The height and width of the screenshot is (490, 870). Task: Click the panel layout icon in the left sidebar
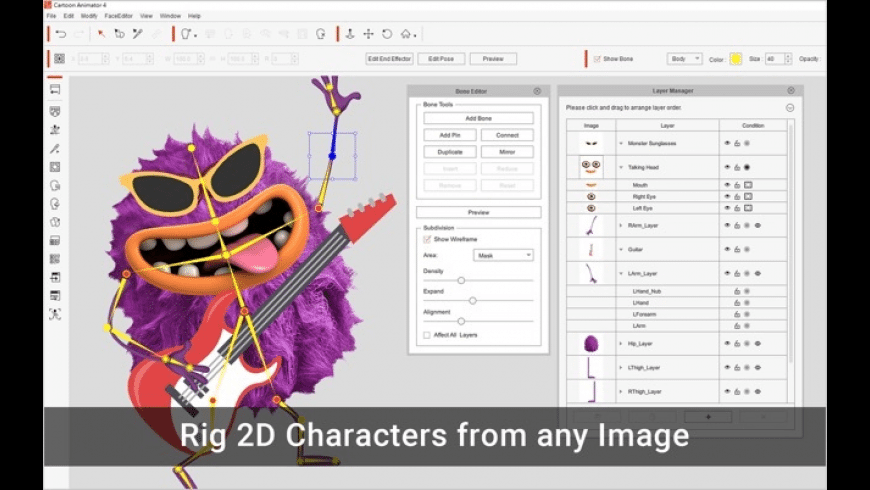click(x=55, y=240)
